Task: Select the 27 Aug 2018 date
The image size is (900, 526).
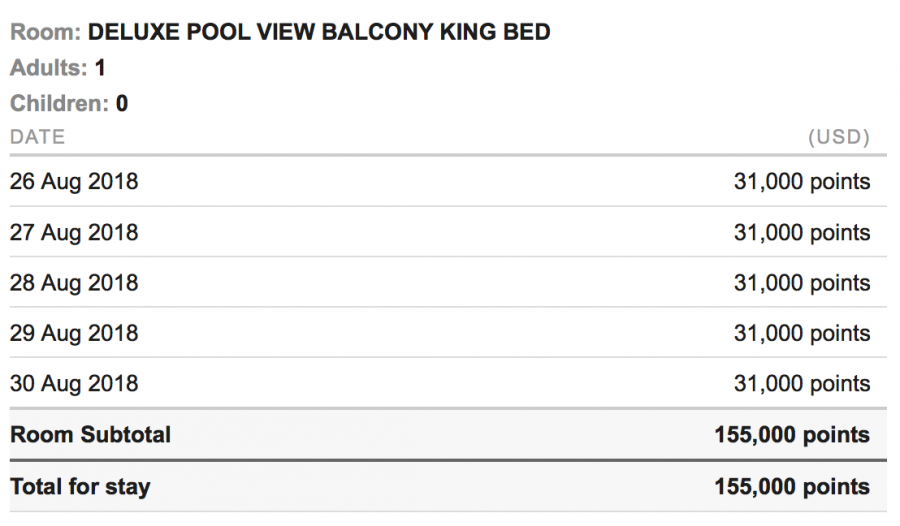Action: [x=74, y=232]
